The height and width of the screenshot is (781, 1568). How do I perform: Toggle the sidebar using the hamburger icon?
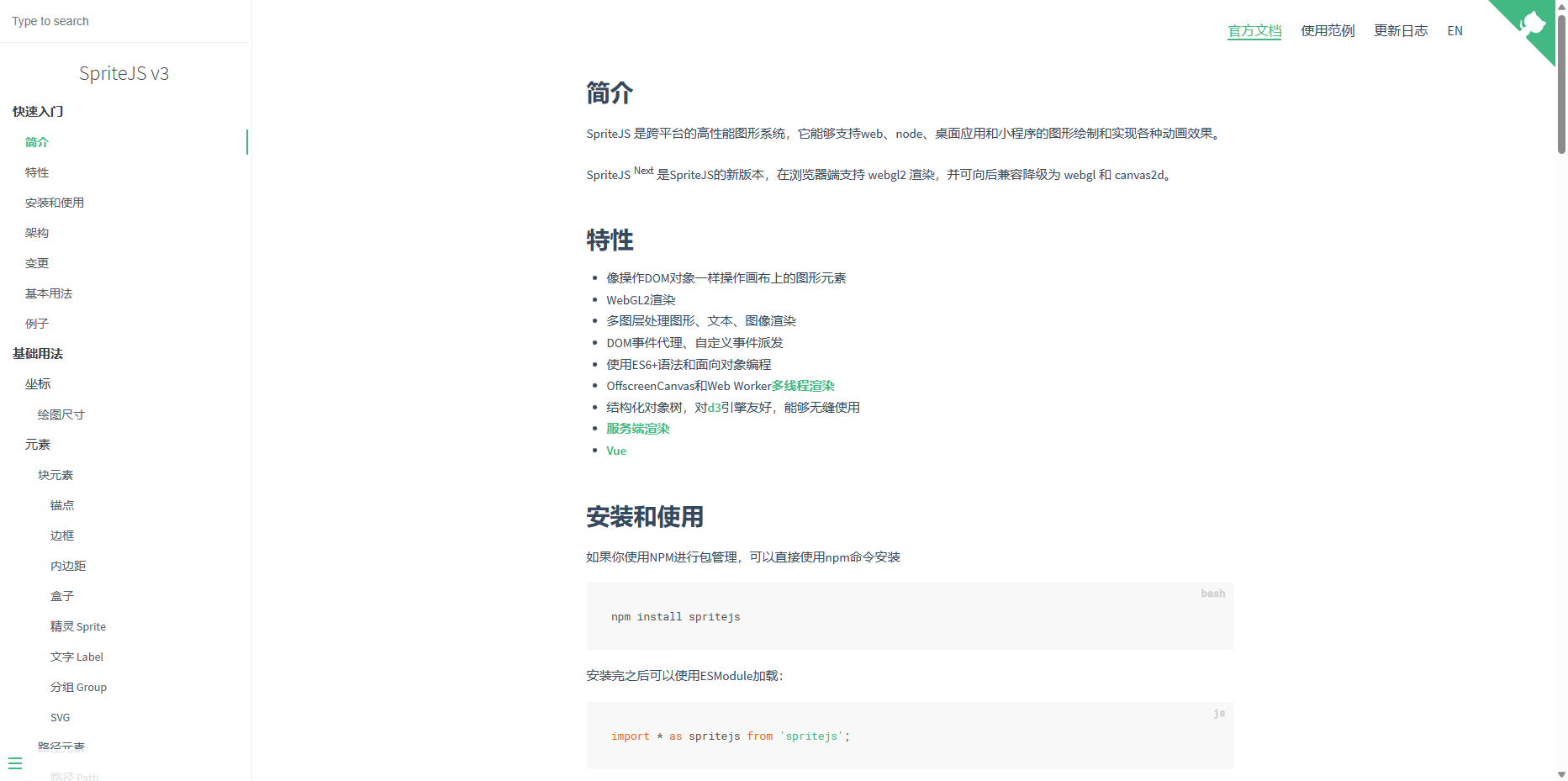click(16, 763)
